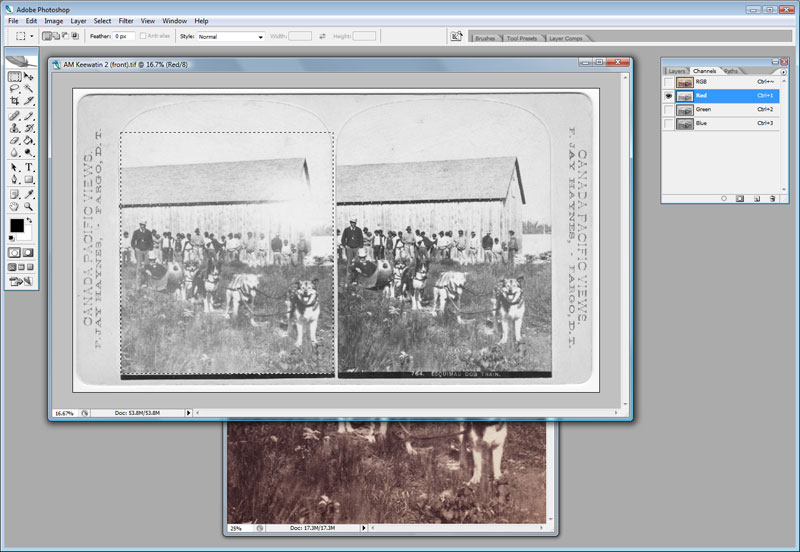Enable visibility for the Blue channel
This screenshot has height=552, width=800.
(x=668, y=123)
